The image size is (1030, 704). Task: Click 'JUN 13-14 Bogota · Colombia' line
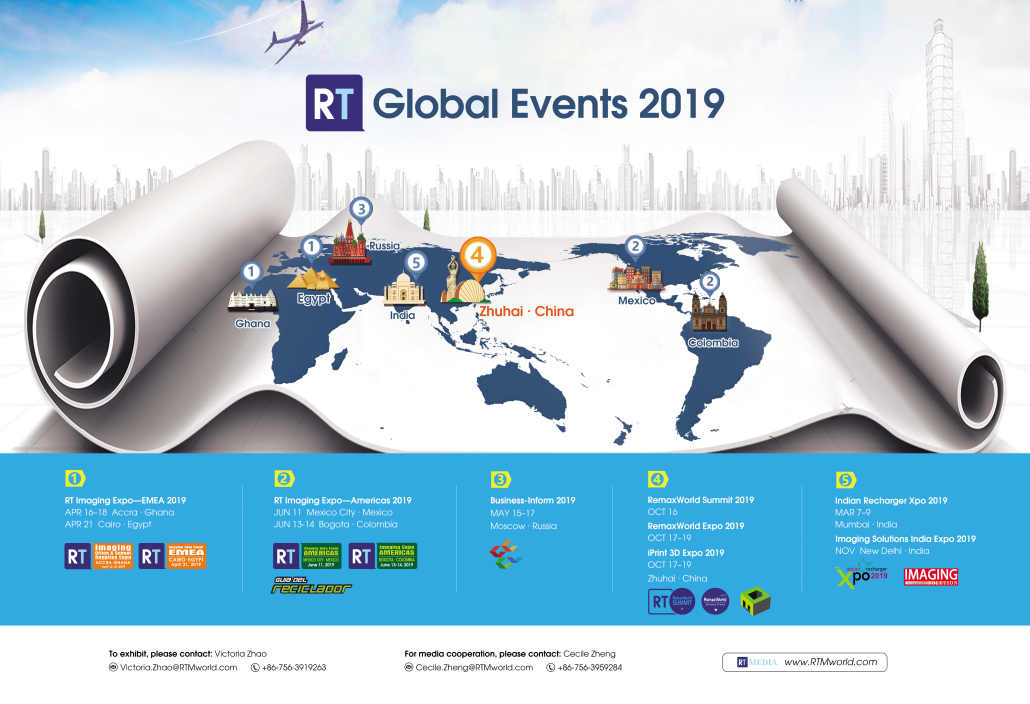point(336,525)
